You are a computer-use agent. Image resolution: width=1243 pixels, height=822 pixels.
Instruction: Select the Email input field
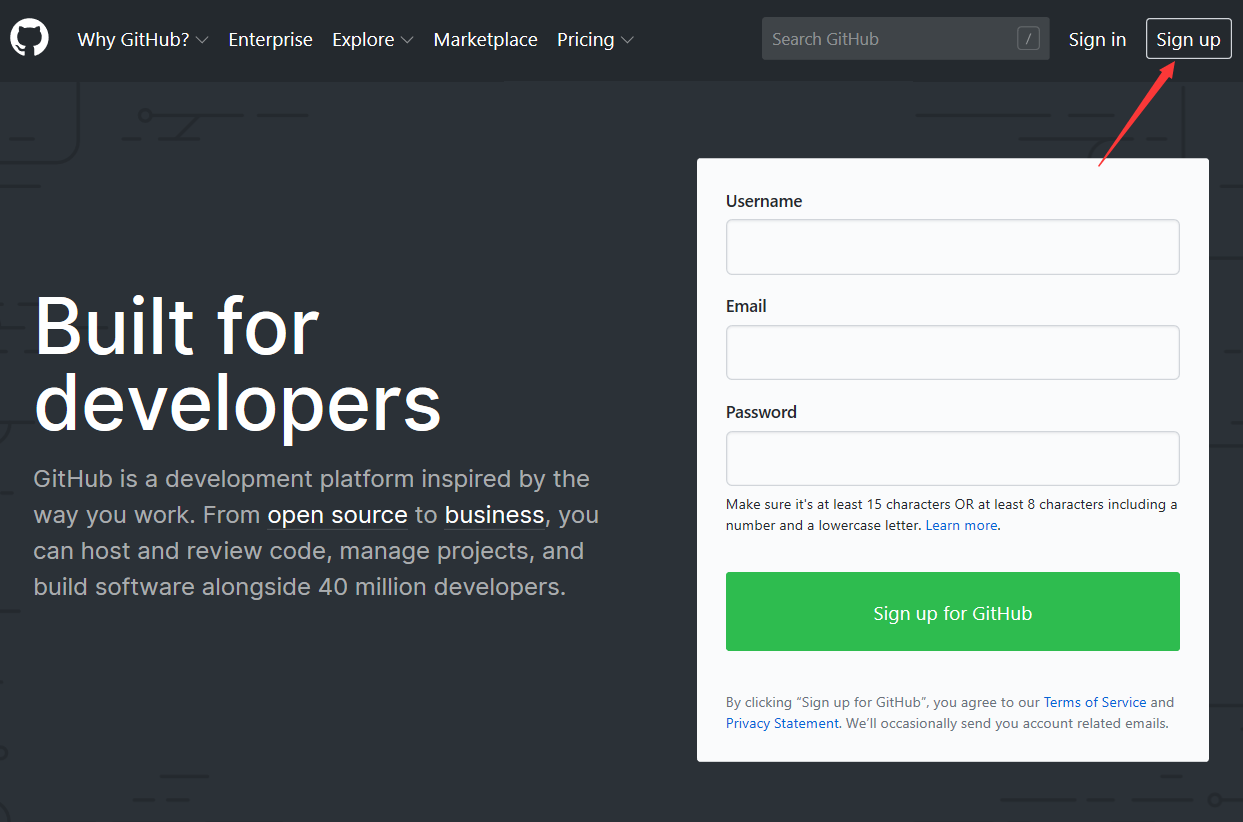pyautogui.click(x=952, y=352)
